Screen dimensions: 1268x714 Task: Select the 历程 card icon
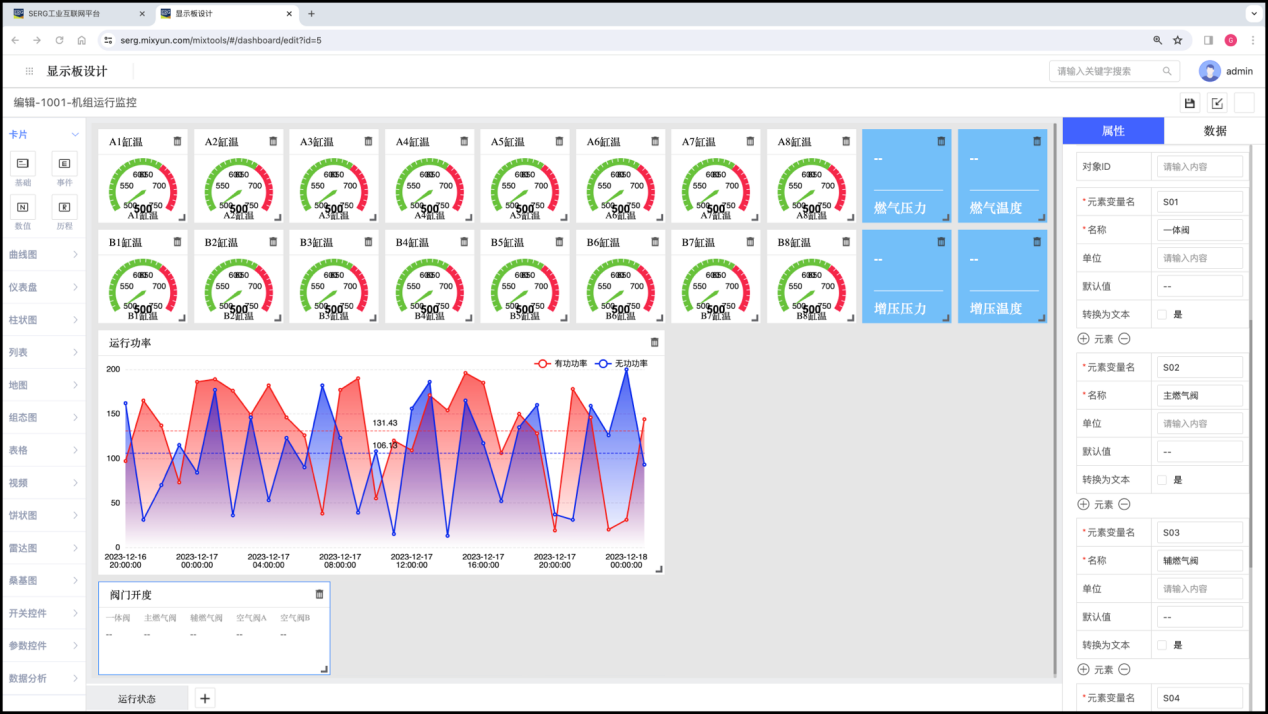click(64, 207)
